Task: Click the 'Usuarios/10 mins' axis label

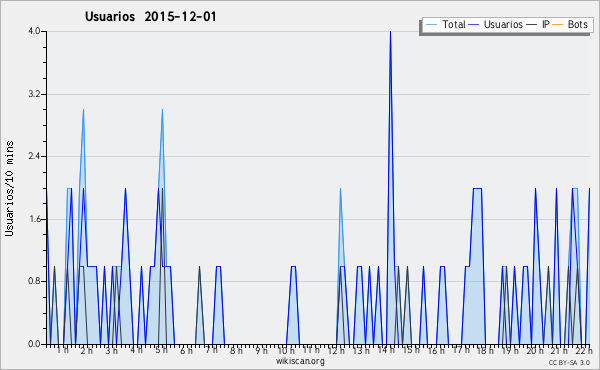Action: 9,188
